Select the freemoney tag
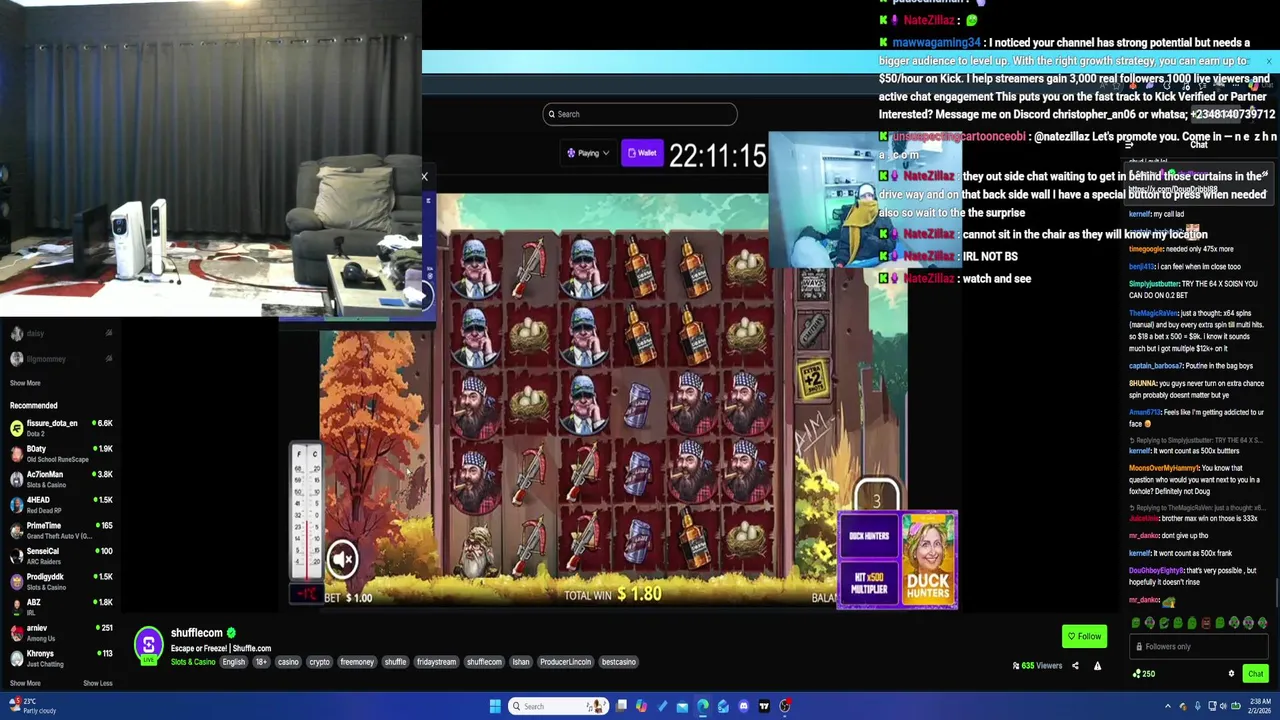This screenshot has height=720, width=1280. [357, 662]
